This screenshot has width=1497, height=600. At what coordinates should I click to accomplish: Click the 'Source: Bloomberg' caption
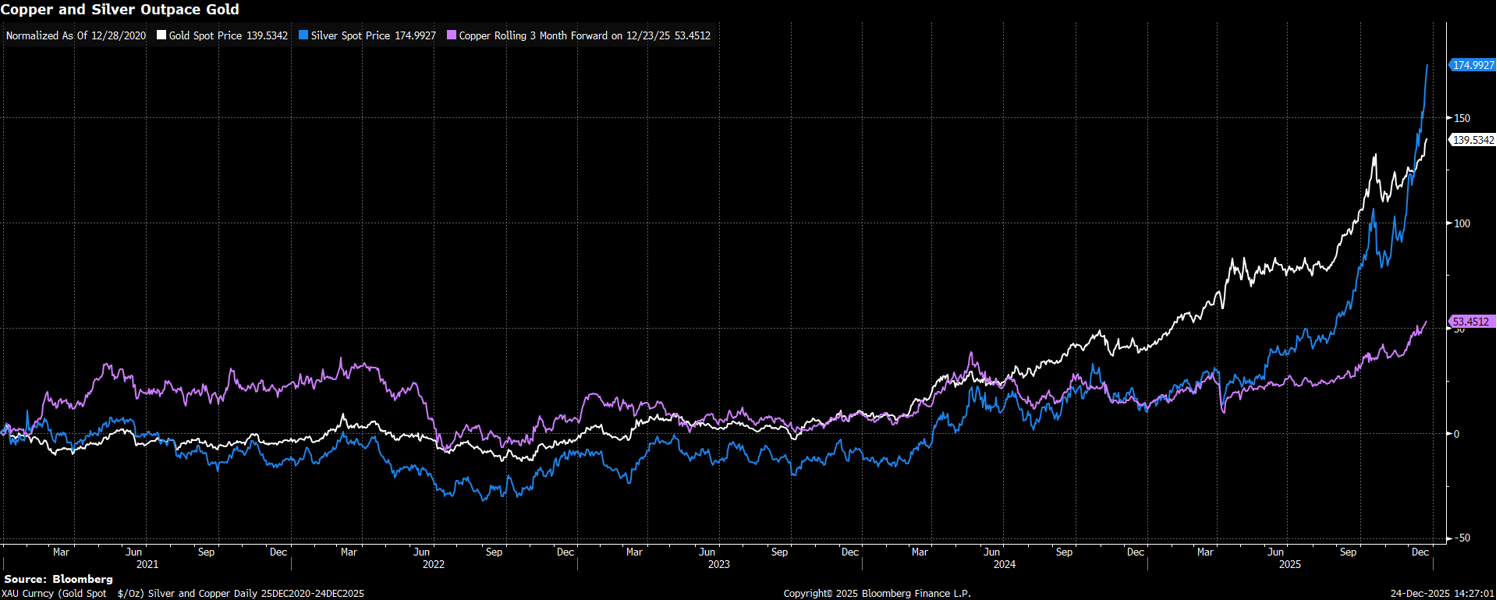click(x=58, y=579)
